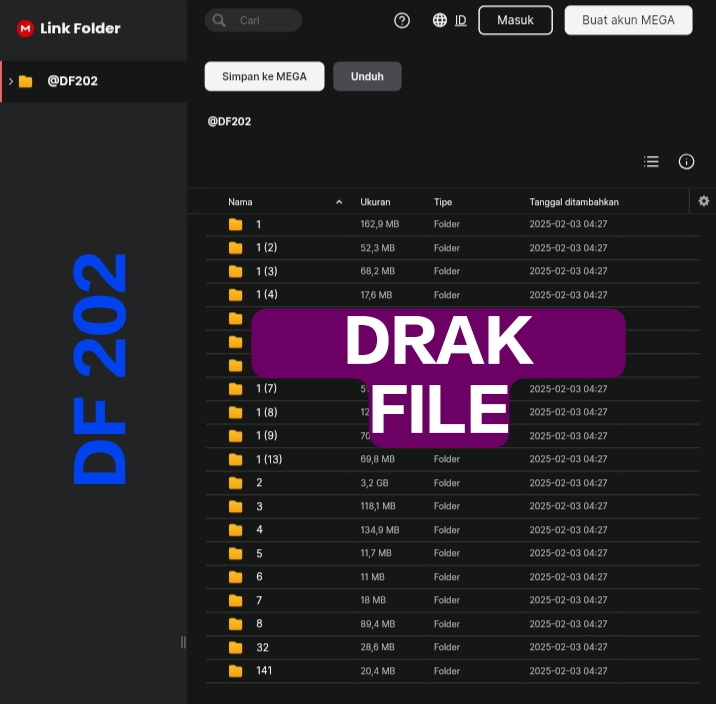Select folder name "141"
Viewport: 716px width, 704px height.
point(264,671)
